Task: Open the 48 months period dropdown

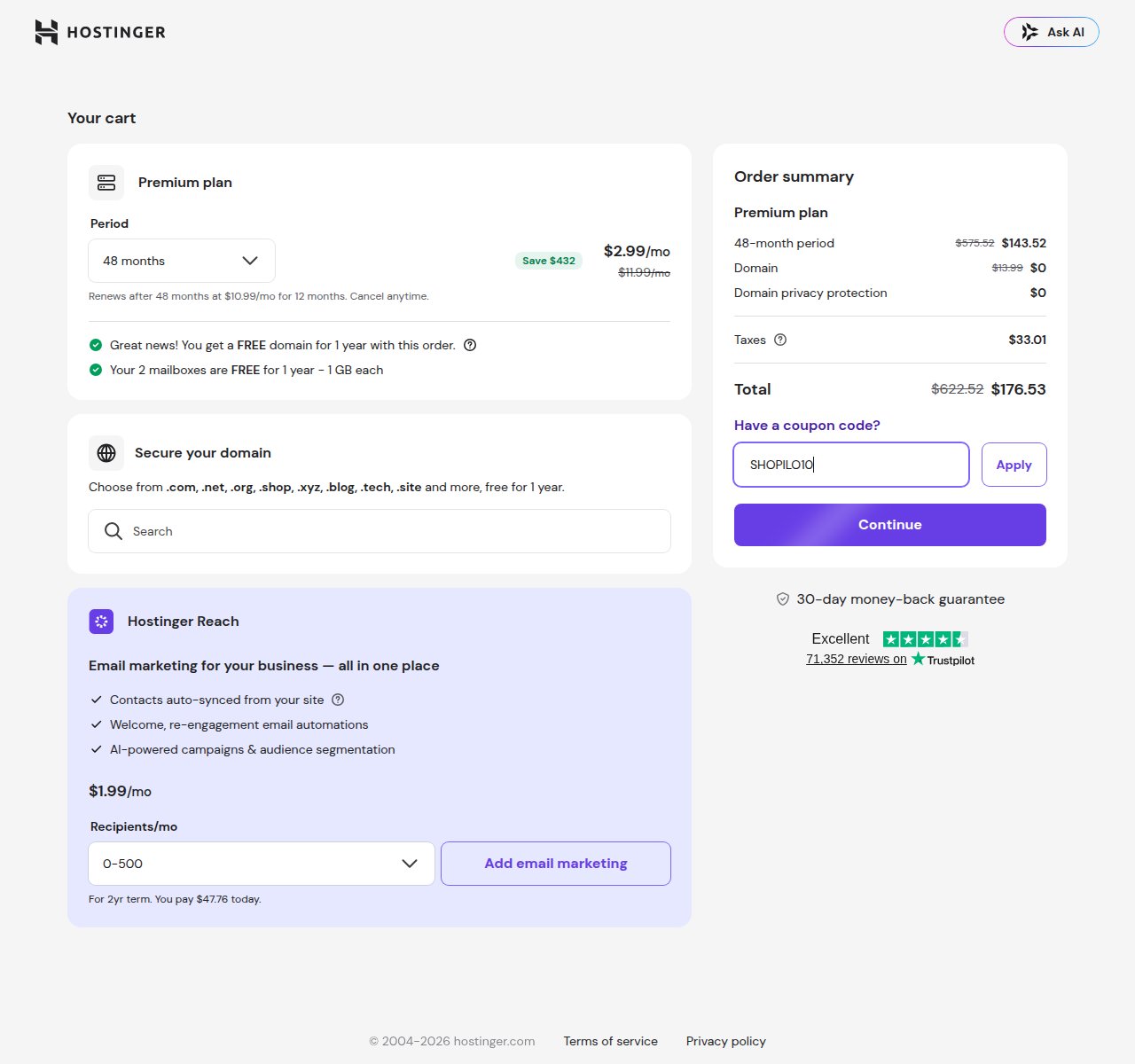Action: coord(182,261)
